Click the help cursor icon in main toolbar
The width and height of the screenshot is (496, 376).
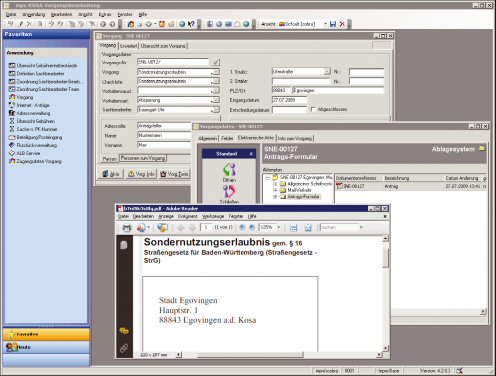(191, 24)
